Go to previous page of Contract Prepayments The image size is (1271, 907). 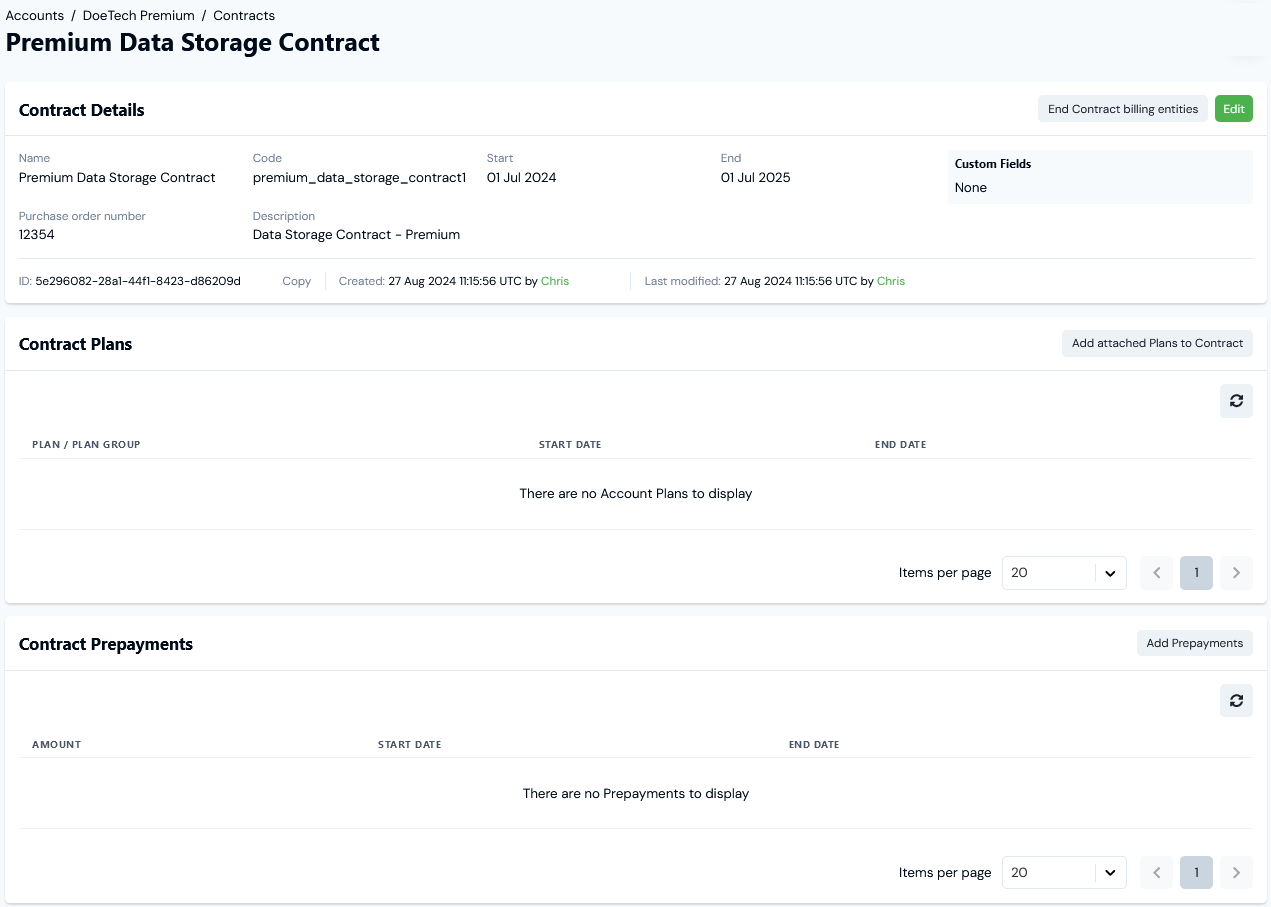(x=1156, y=872)
